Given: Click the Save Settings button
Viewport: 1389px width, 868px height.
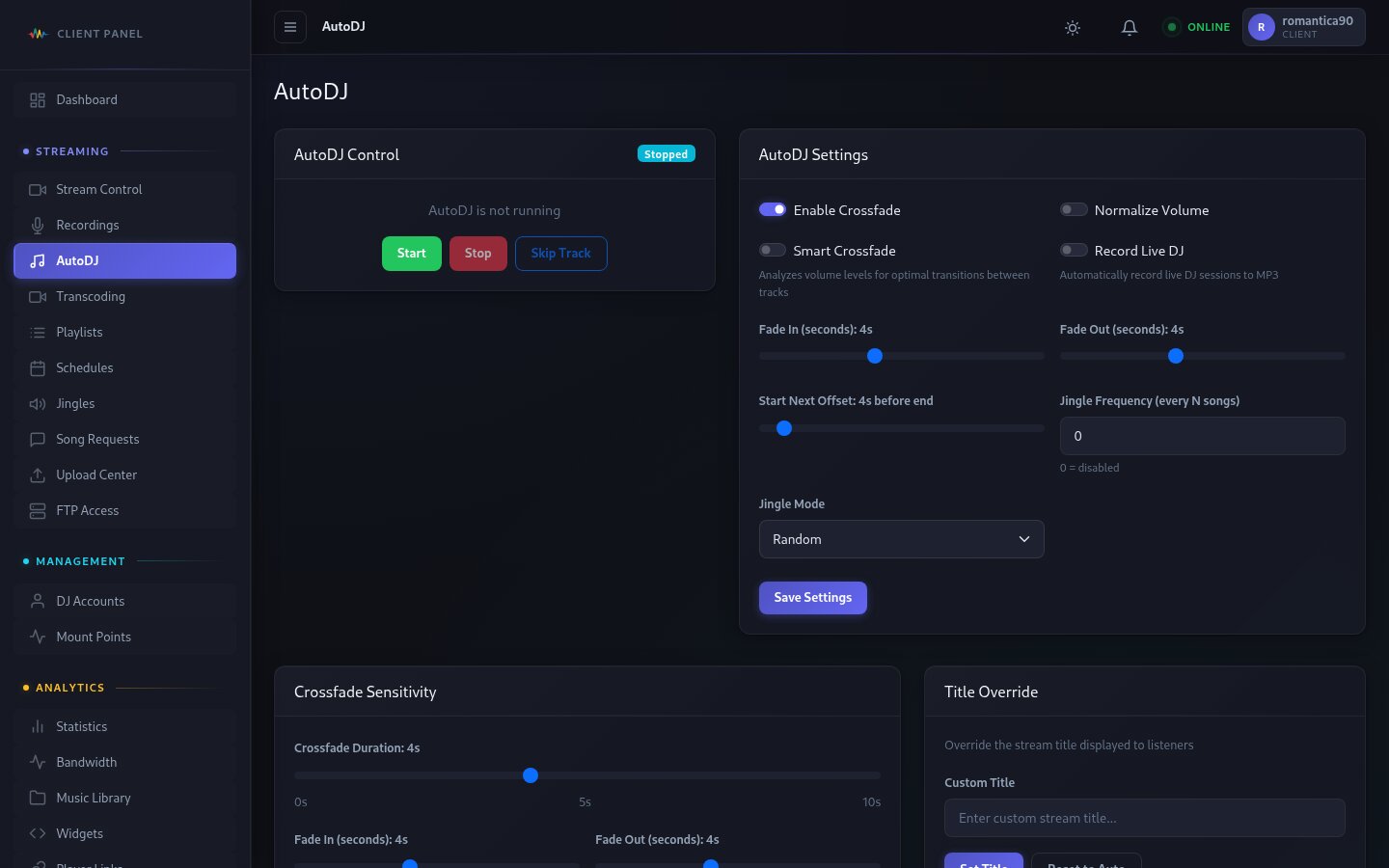Looking at the screenshot, I should coord(812,598).
